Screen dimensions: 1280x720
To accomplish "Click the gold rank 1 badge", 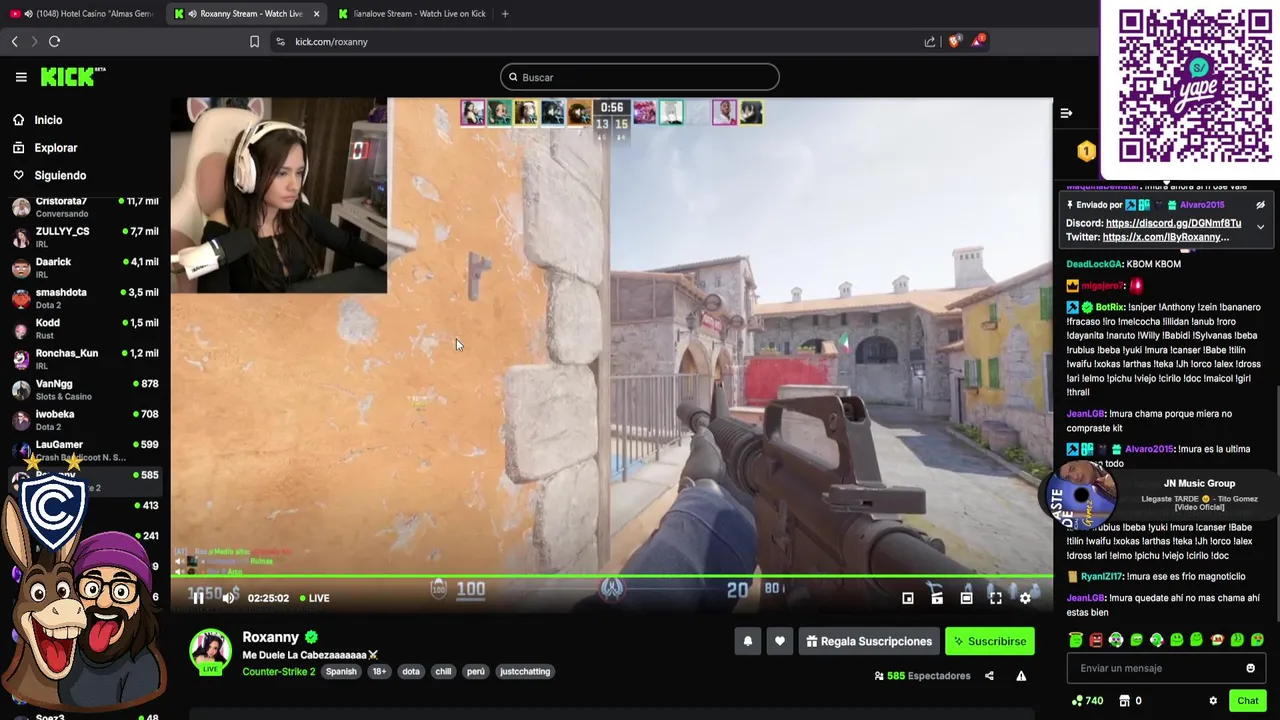I will 1087,152.
